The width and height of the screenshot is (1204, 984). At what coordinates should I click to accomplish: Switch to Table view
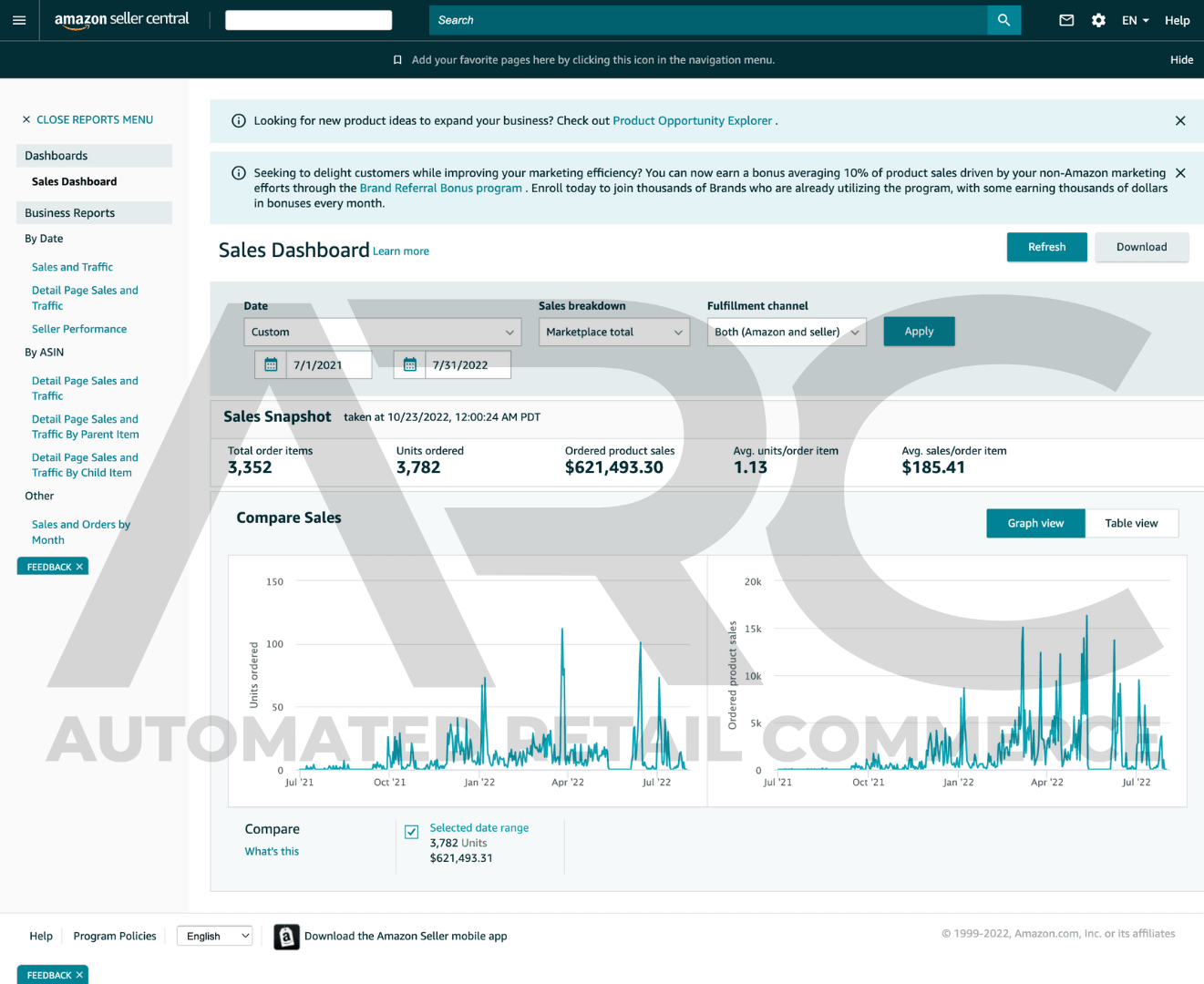tap(1131, 523)
